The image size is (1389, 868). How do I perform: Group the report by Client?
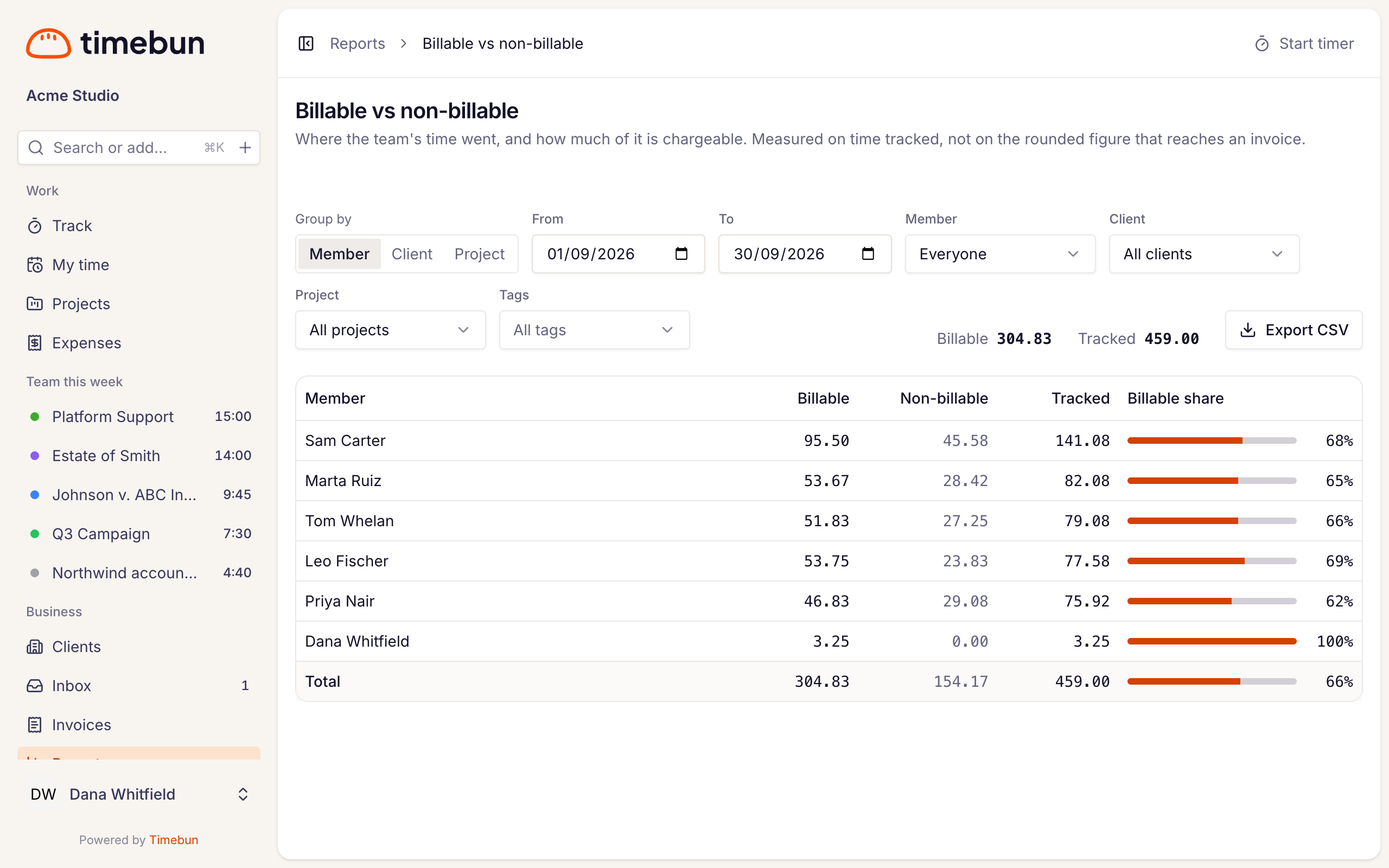coord(411,254)
